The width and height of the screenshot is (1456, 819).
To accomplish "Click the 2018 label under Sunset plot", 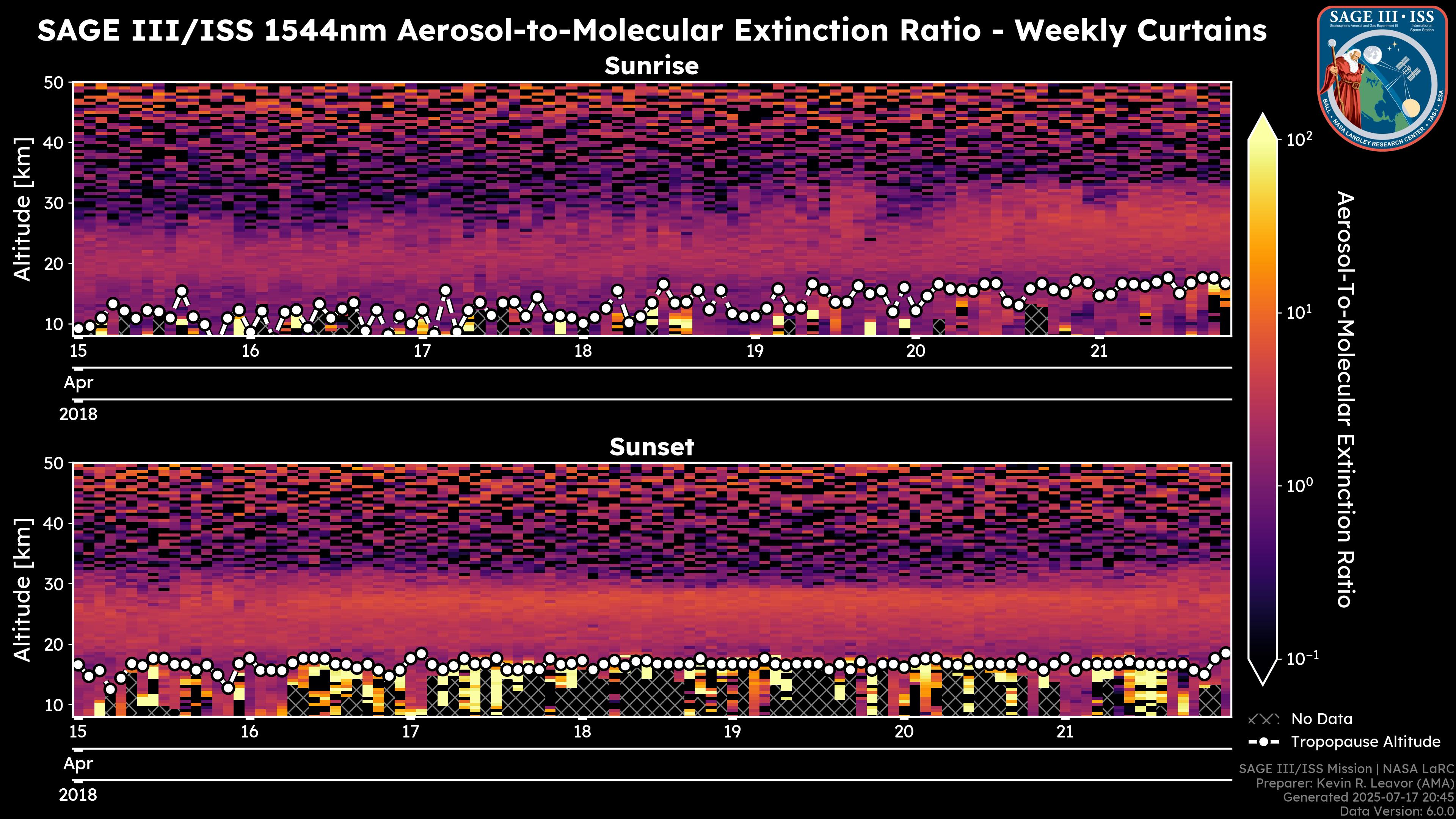I will (x=78, y=795).
